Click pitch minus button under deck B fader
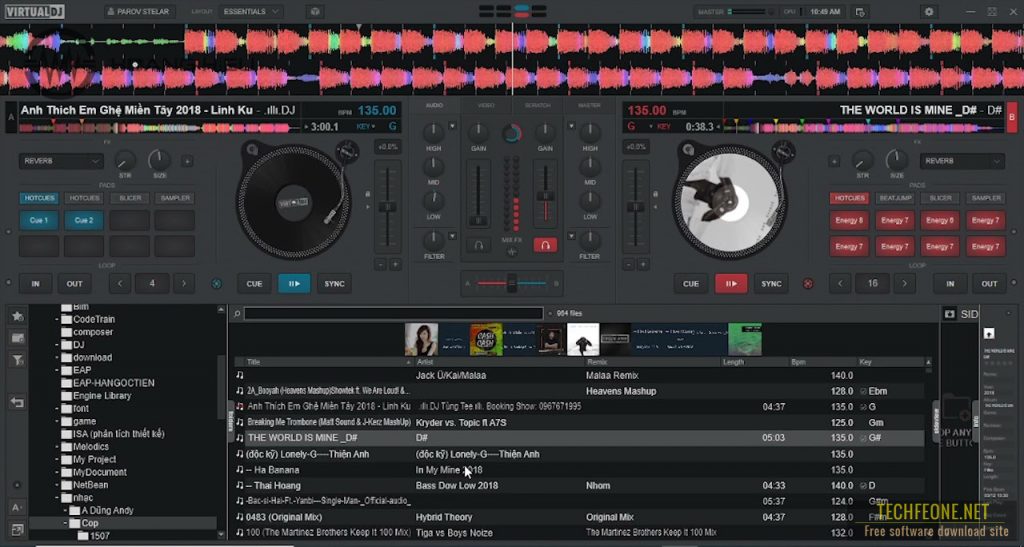Screen dimensions: 1024x547 click(629, 264)
